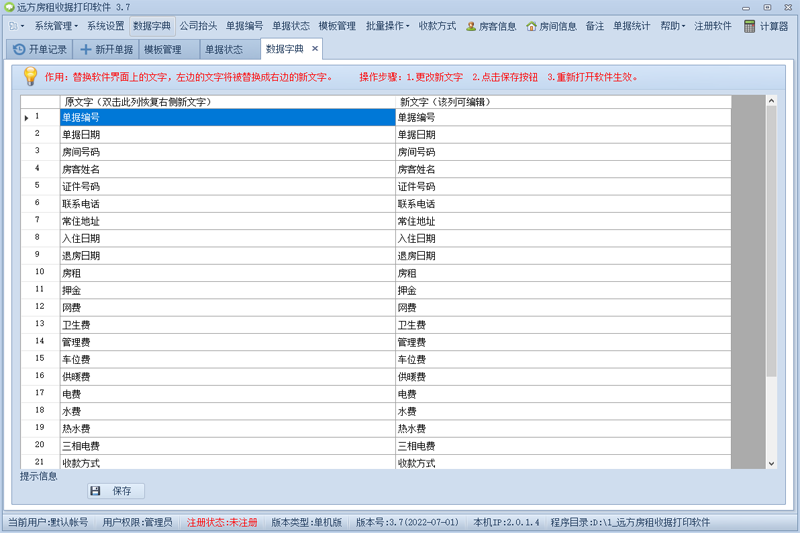Select original text cell 电费

click(x=228, y=394)
